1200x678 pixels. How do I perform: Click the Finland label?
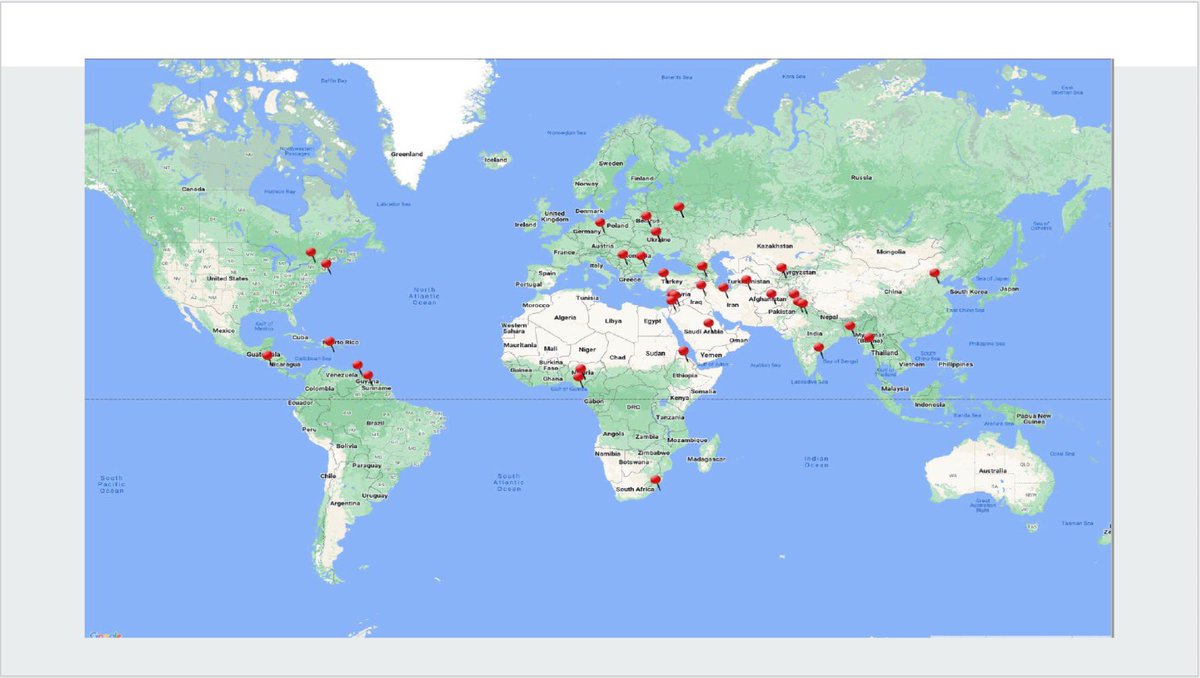click(642, 179)
